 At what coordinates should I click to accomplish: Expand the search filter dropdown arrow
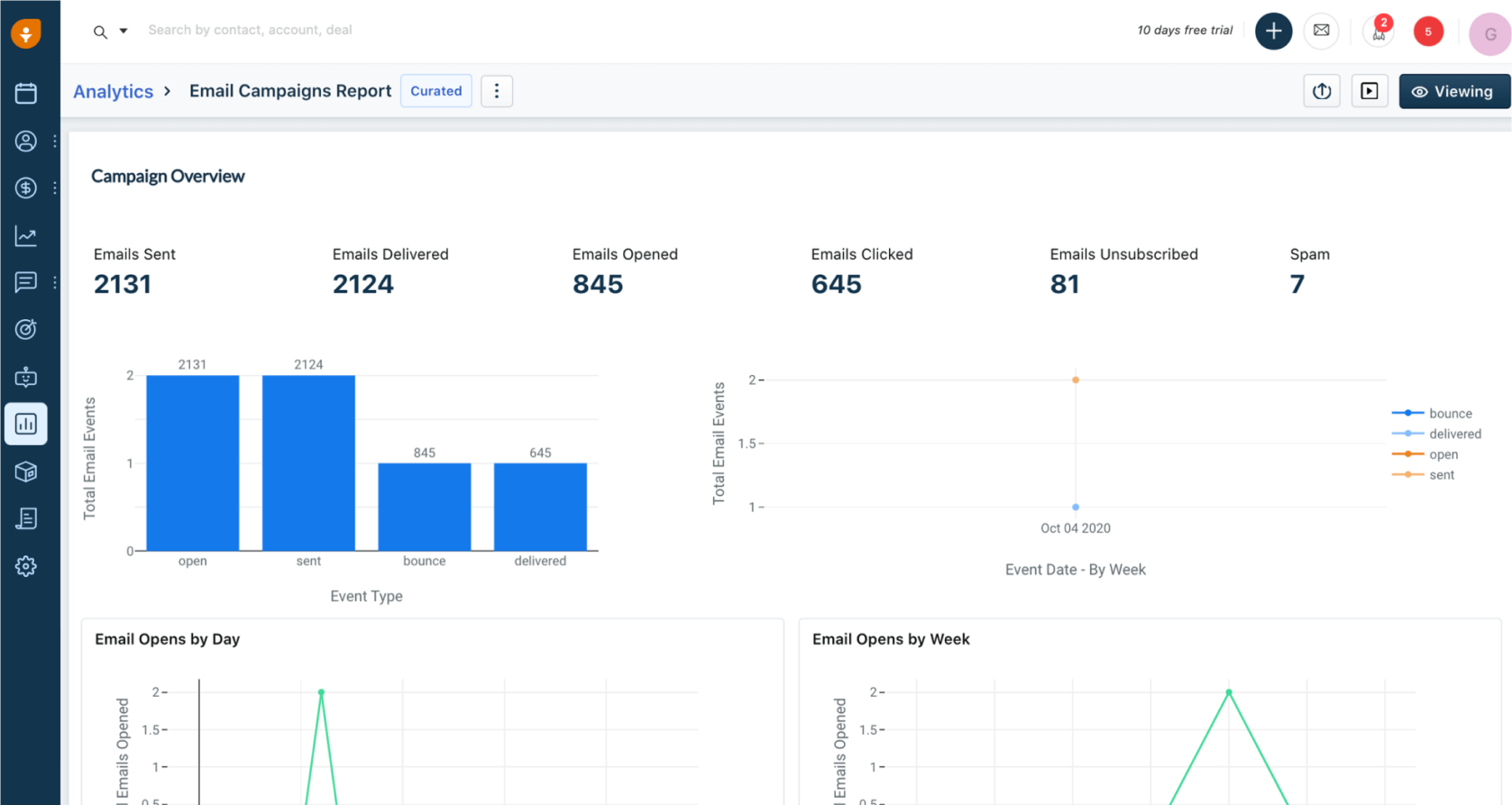click(x=124, y=31)
